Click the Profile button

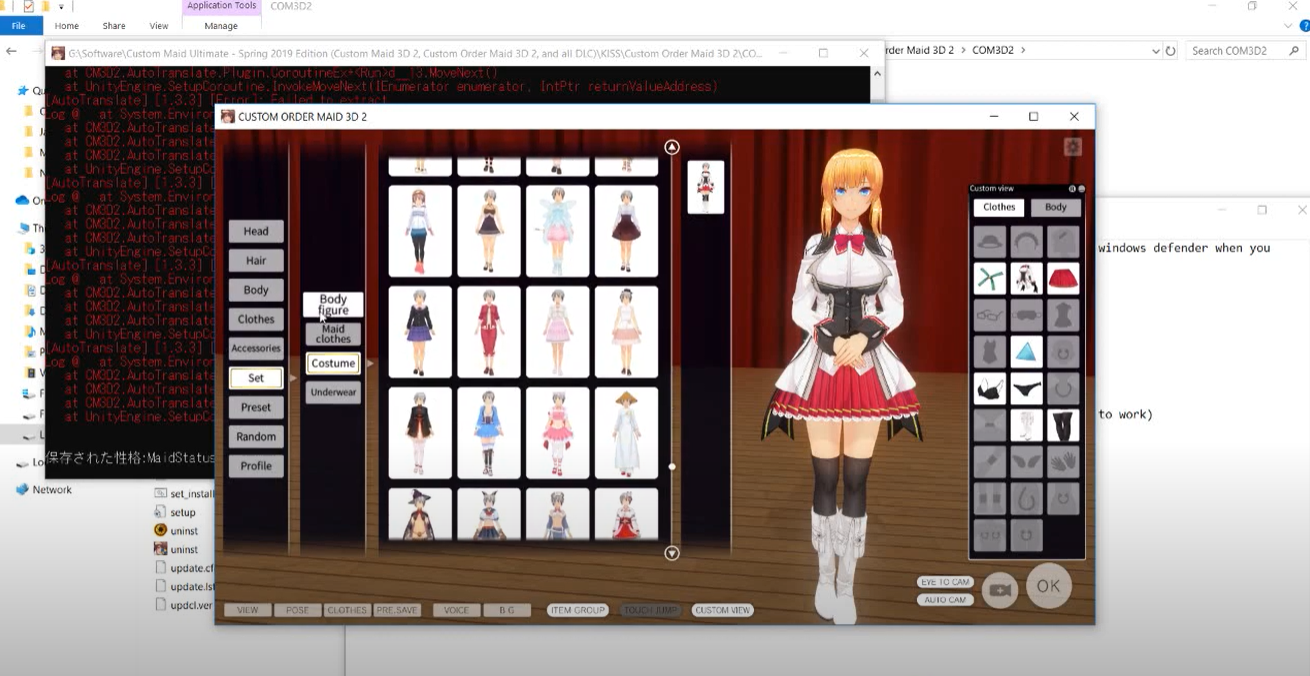256,465
